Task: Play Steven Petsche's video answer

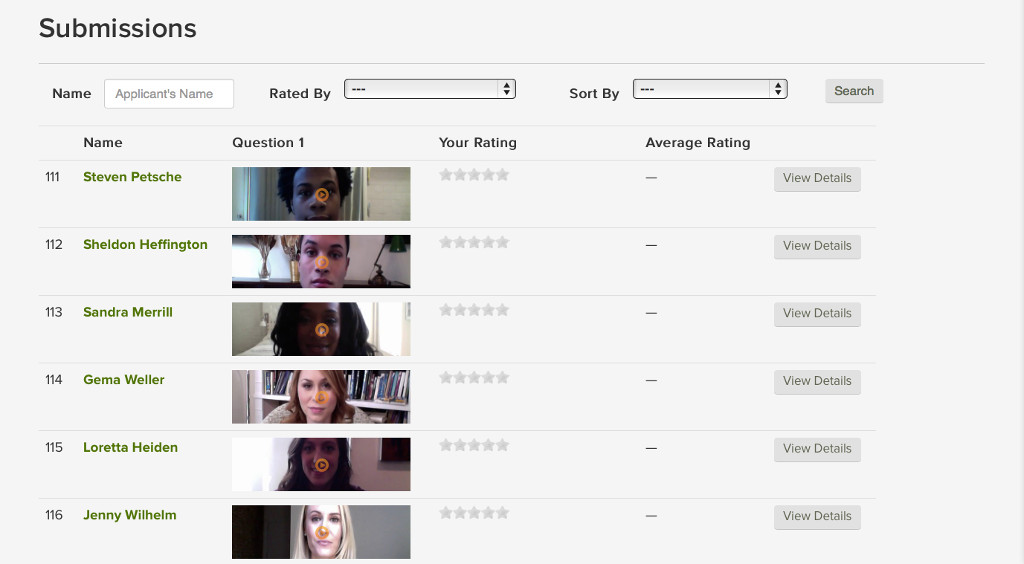Action: point(321,195)
